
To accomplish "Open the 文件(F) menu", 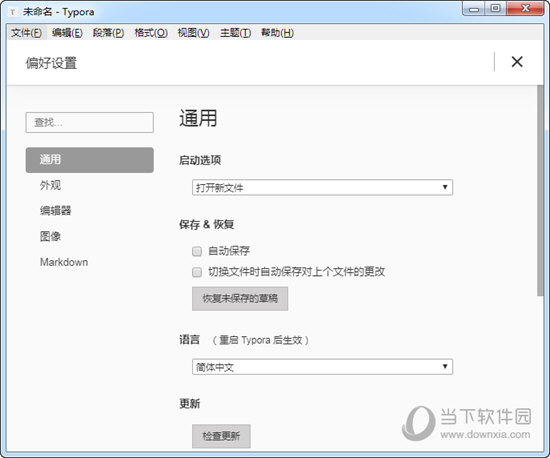I will point(26,33).
